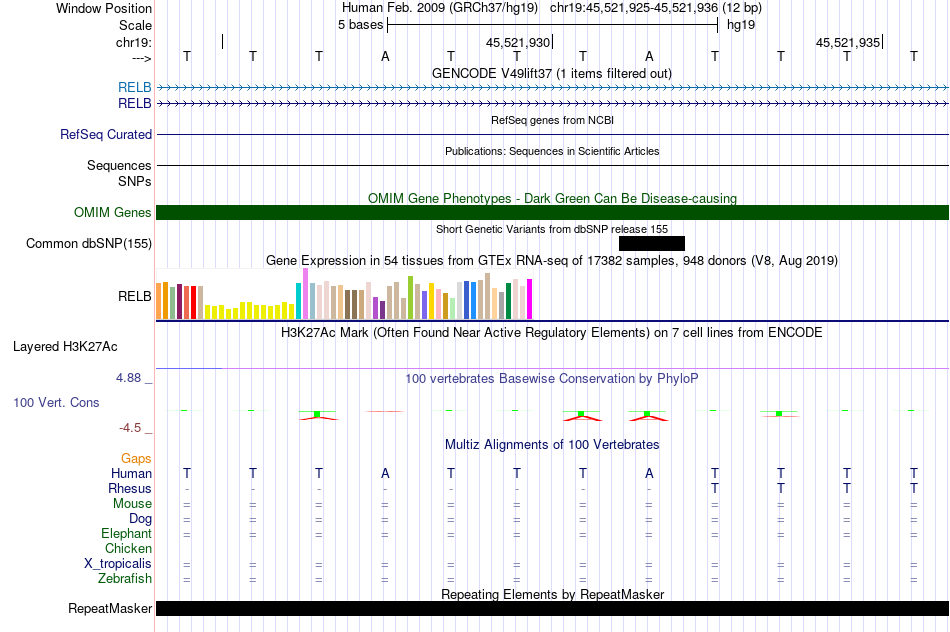Image resolution: width=950 pixels, height=632 pixels.
Task: Open the RefSeq Curated track label
Action: tap(106, 135)
